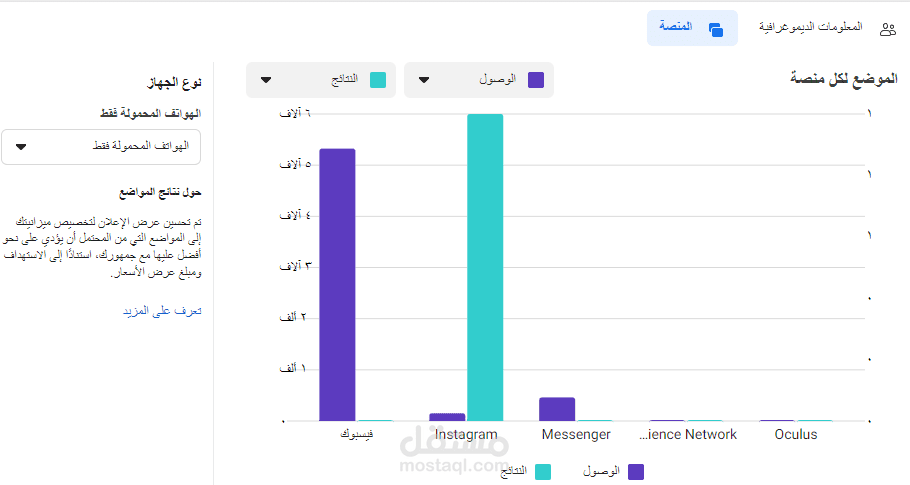
Task: Click the purple الوصول swatch in dropdown
Action: click(x=535, y=80)
